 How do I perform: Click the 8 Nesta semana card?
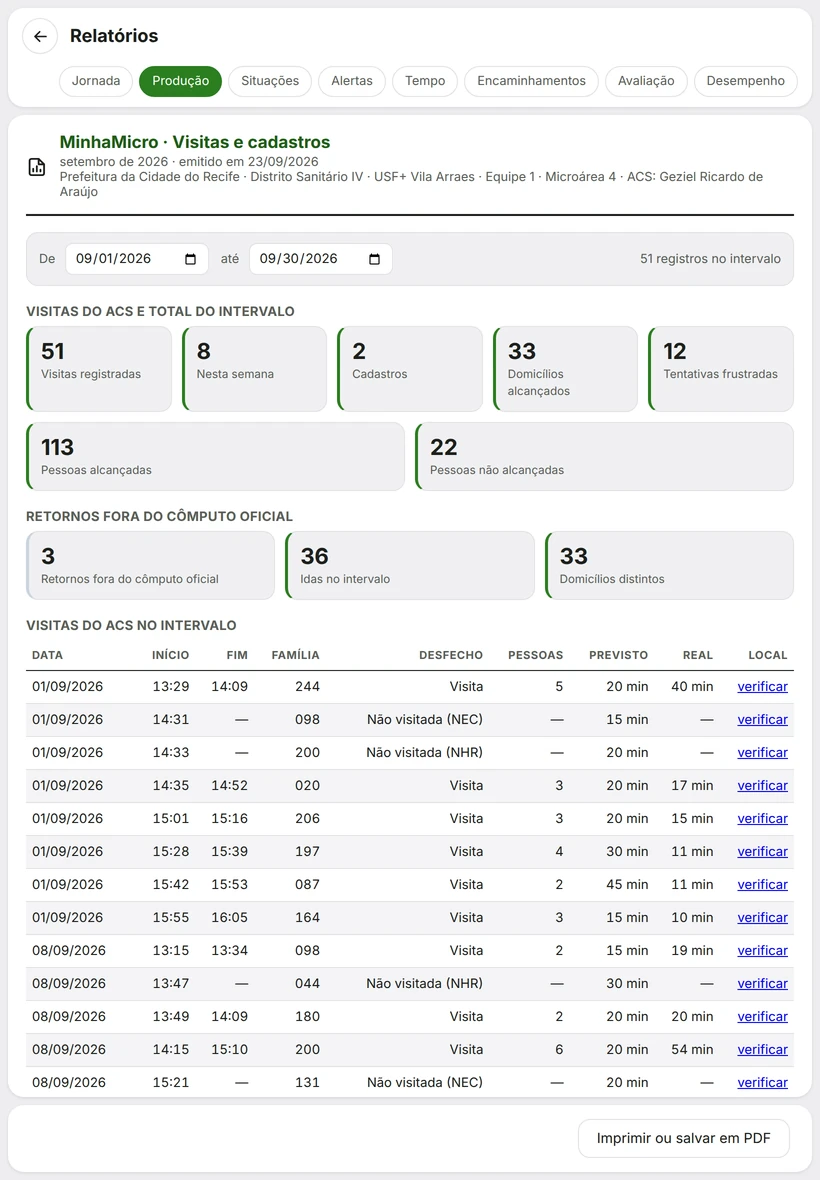(x=254, y=369)
